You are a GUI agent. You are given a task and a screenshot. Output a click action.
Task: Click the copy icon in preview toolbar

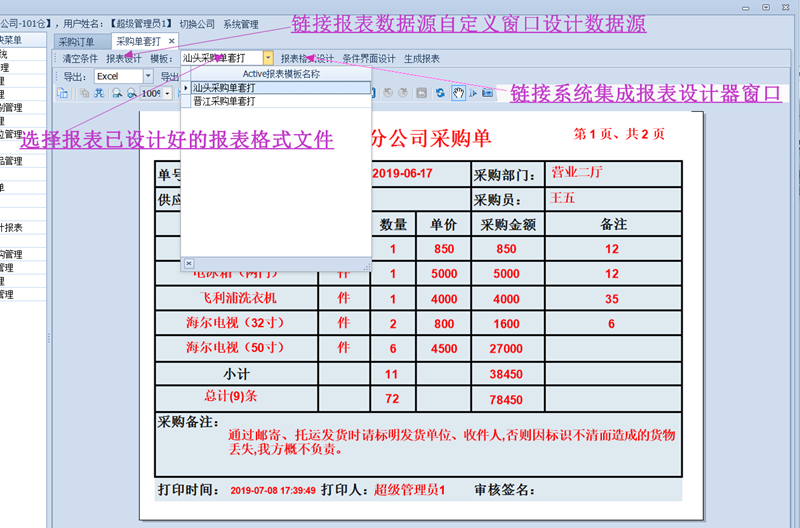pyautogui.click(x=84, y=93)
